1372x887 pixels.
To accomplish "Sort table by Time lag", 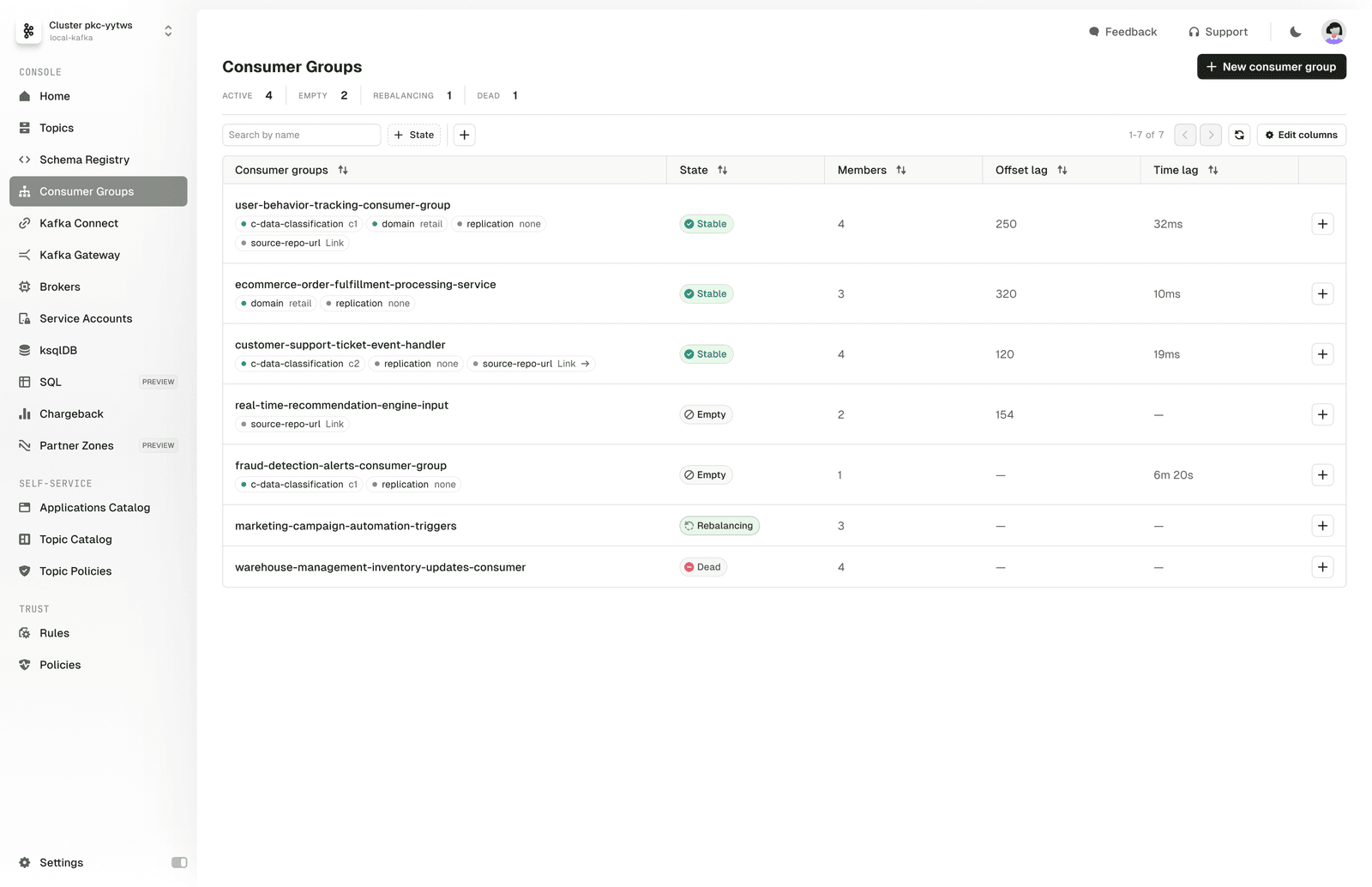I will click(1213, 170).
